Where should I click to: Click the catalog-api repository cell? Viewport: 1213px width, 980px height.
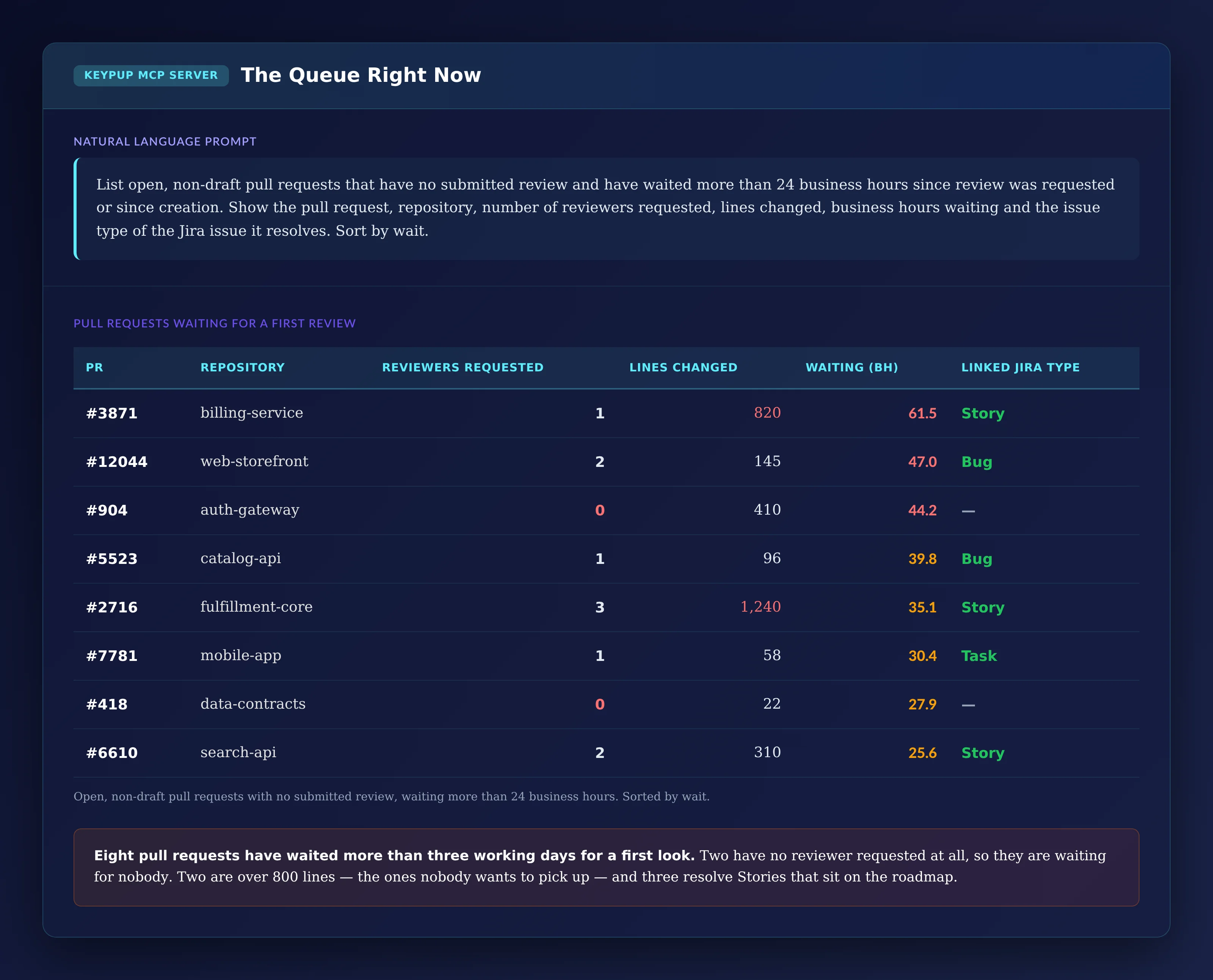241,558
